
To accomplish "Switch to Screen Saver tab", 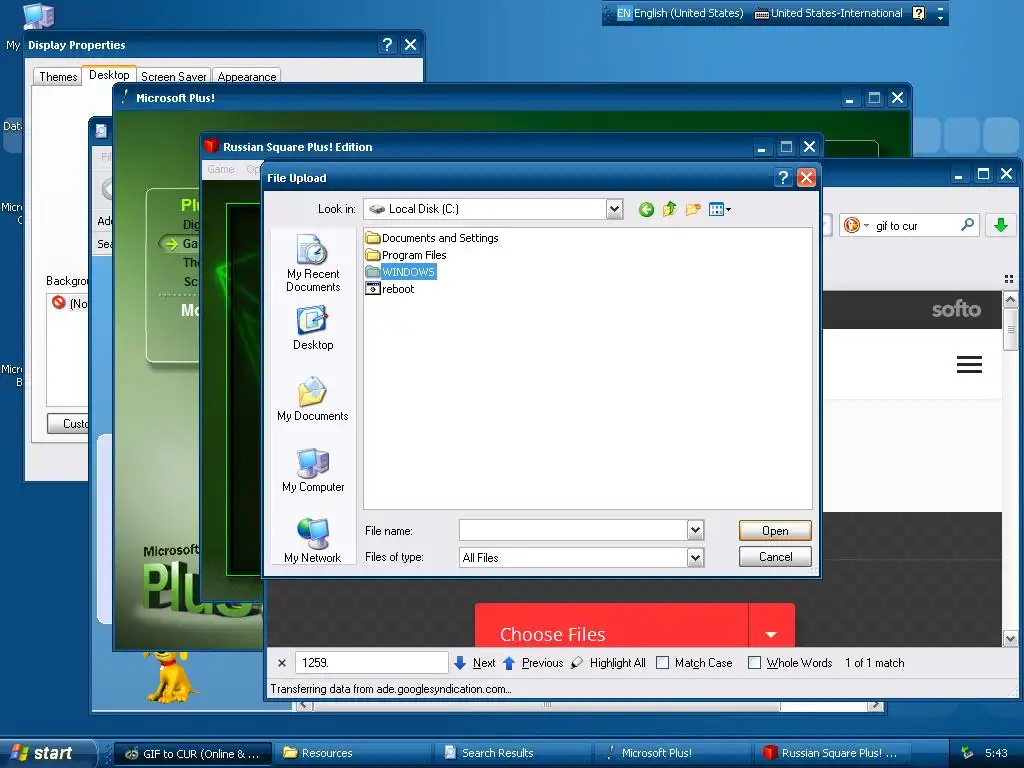I will pyautogui.click(x=174, y=76).
